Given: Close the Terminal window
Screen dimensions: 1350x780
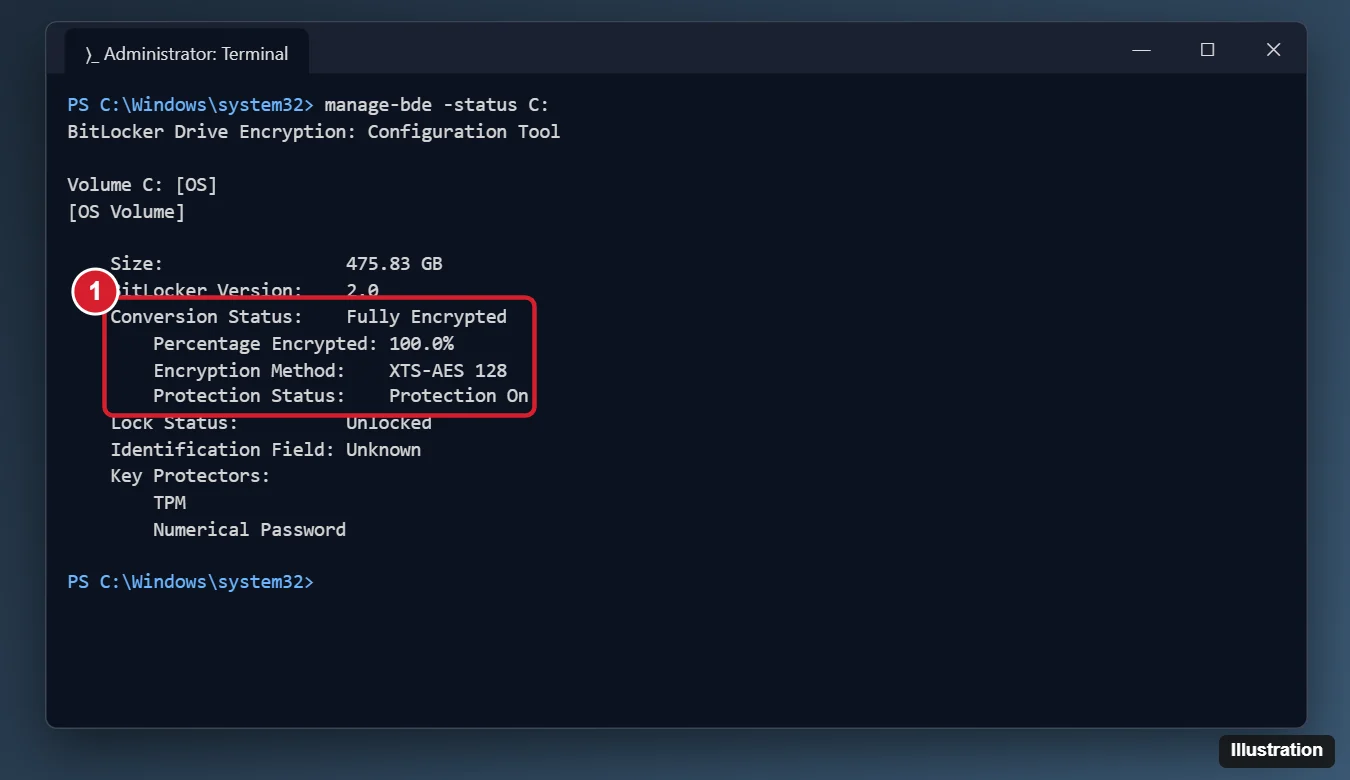Looking at the screenshot, I should pos(1273,49).
